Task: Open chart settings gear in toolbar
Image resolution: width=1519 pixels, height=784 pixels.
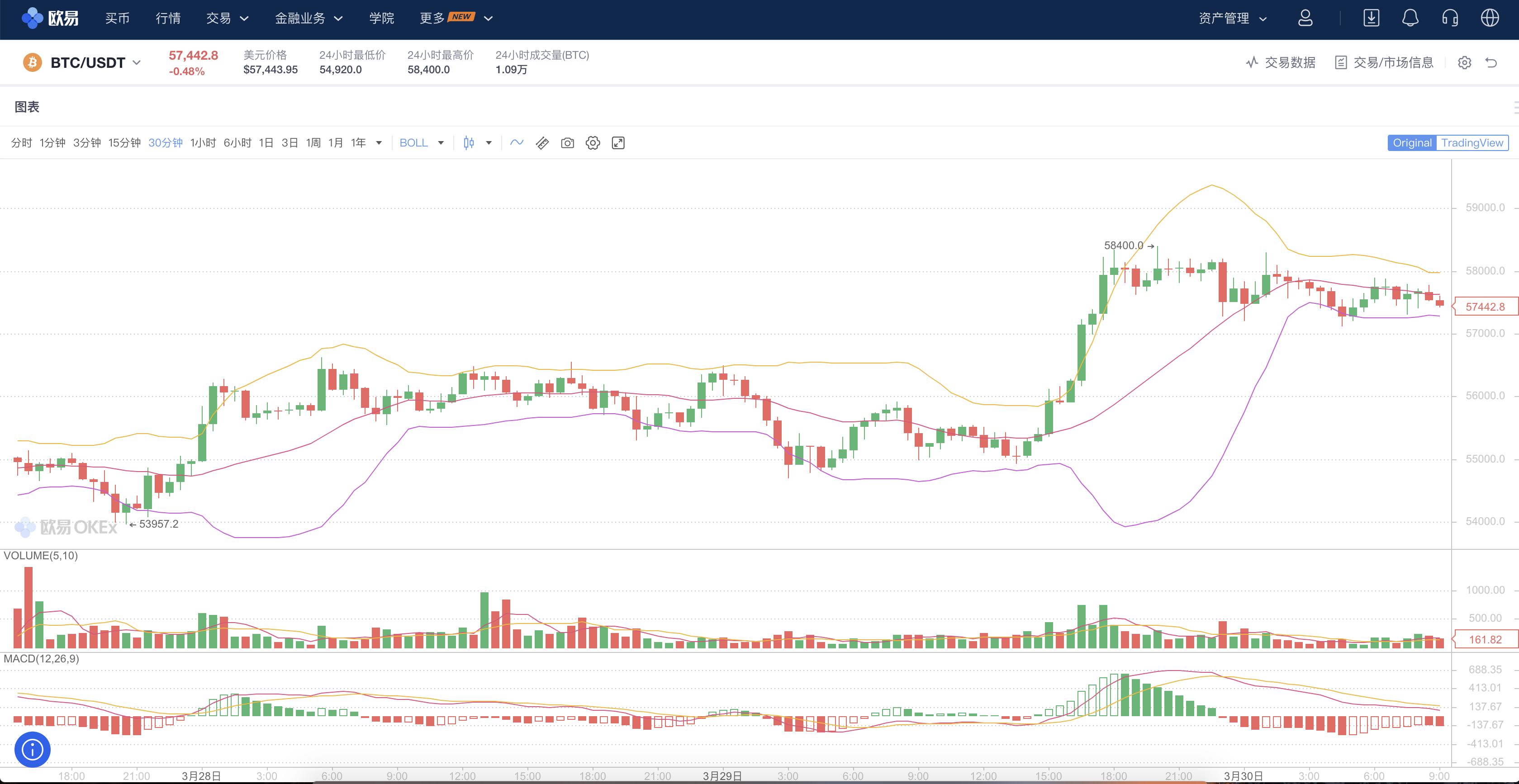Action: pos(593,143)
